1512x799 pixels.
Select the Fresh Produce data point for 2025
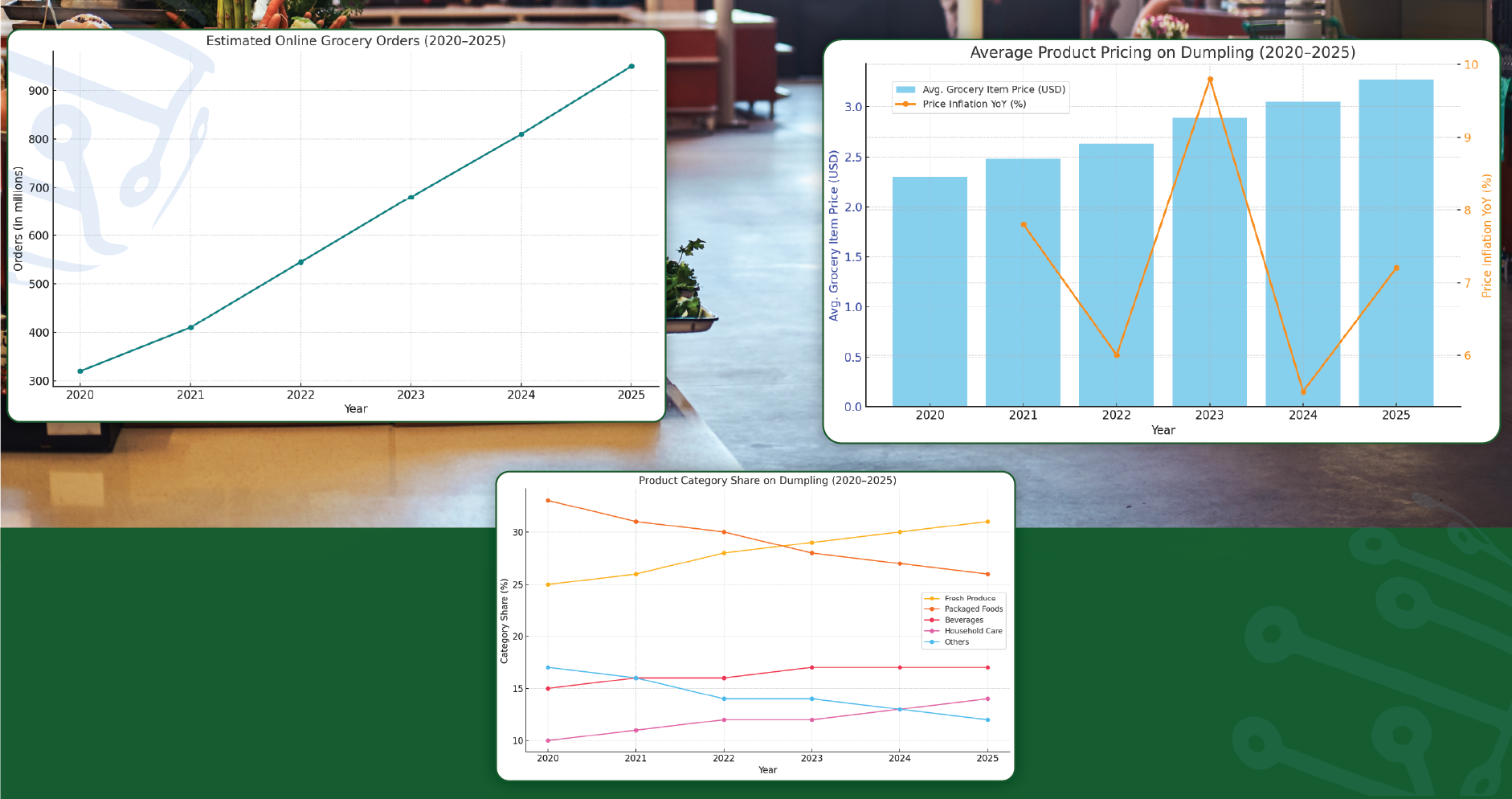click(987, 520)
